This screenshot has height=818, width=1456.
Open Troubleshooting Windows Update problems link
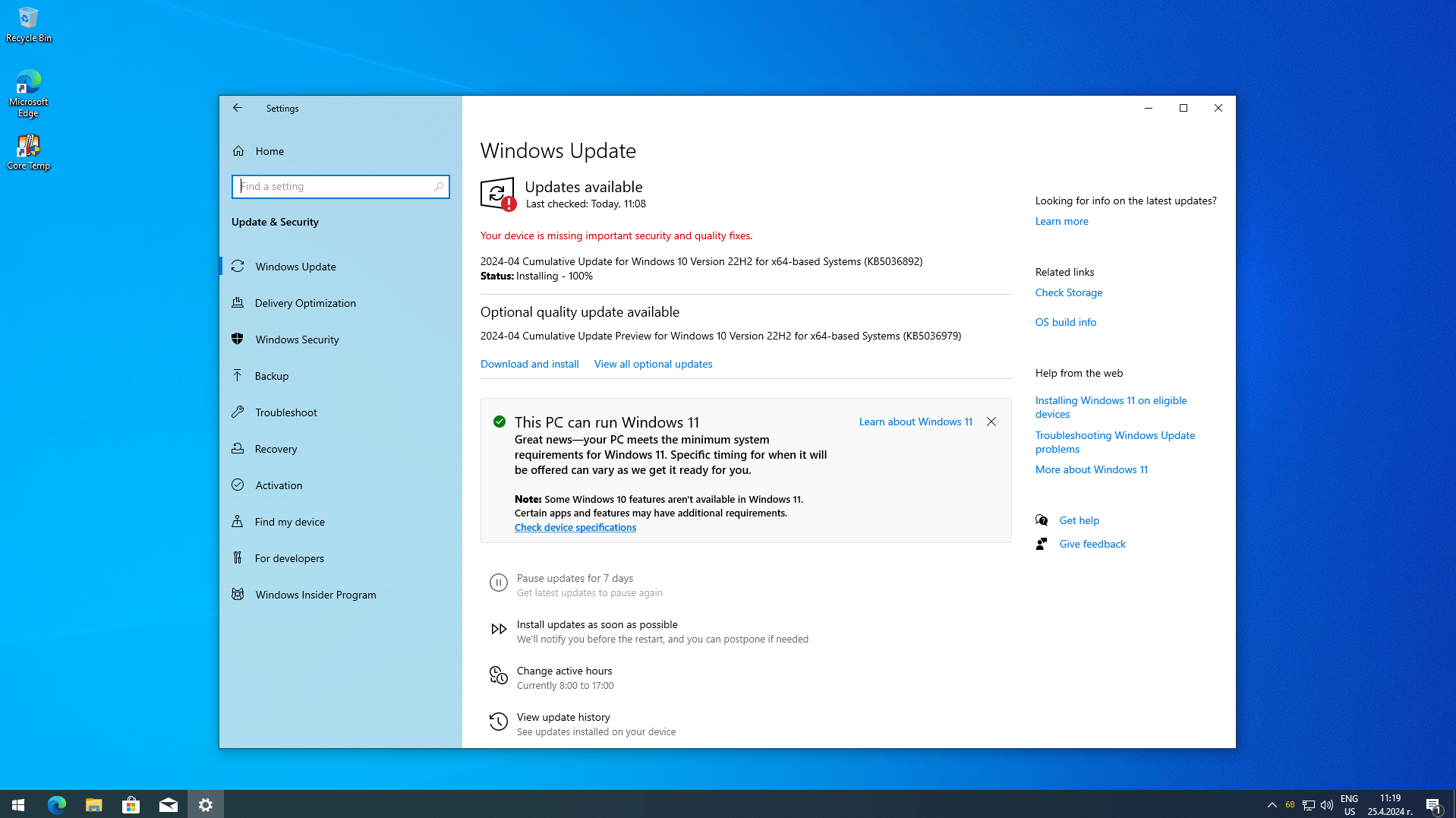1115,443
